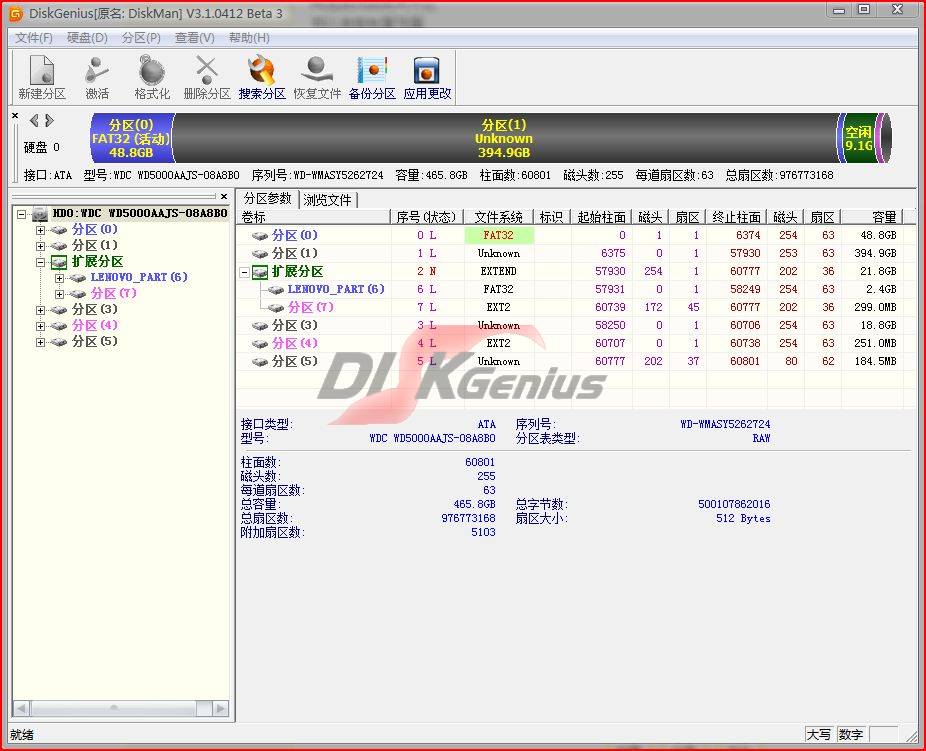
Task: Click the 扩展分区 icon in the left tree
Action: (x=59, y=262)
